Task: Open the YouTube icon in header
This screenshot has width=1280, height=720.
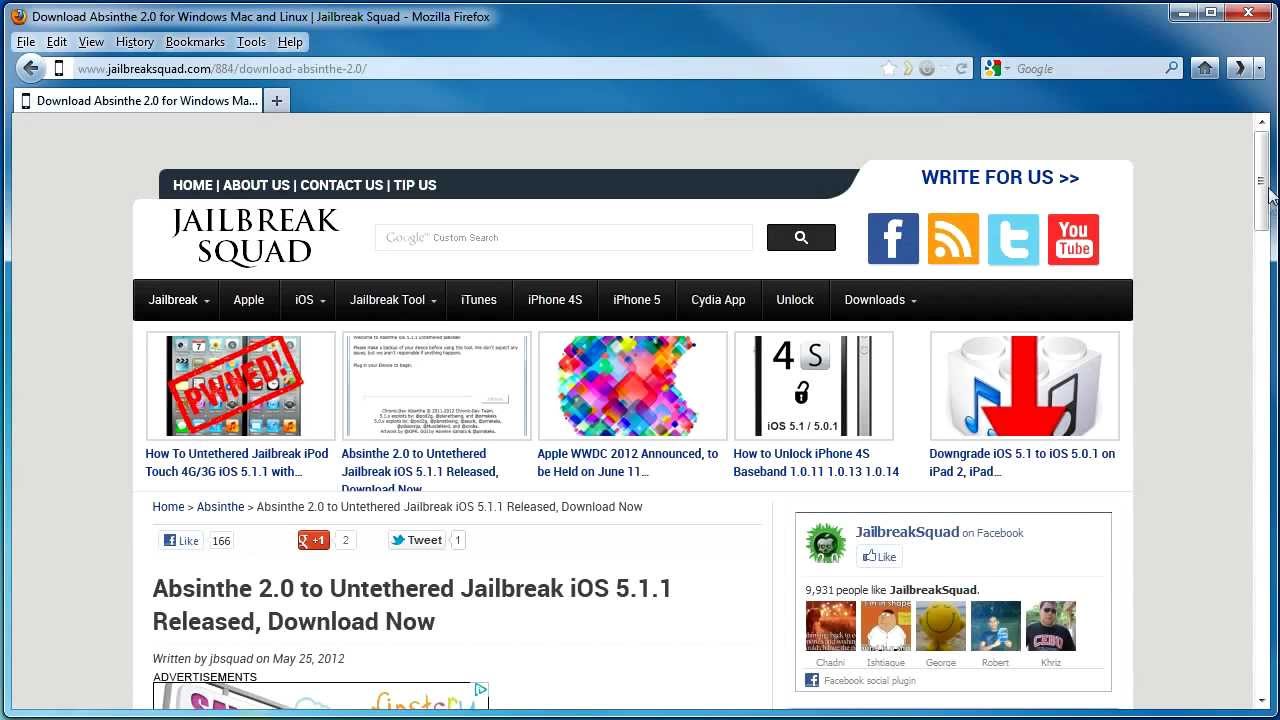Action: [x=1073, y=239]
